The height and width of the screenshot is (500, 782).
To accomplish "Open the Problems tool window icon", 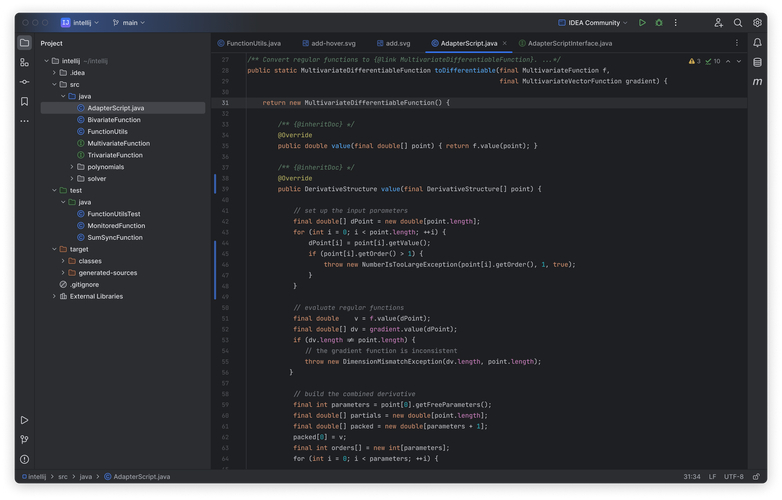I will coord(24,459).
